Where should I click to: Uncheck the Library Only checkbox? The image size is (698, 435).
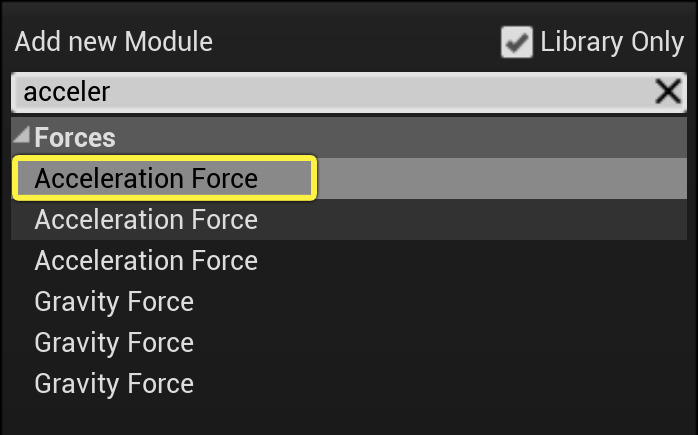click(516, 43)
